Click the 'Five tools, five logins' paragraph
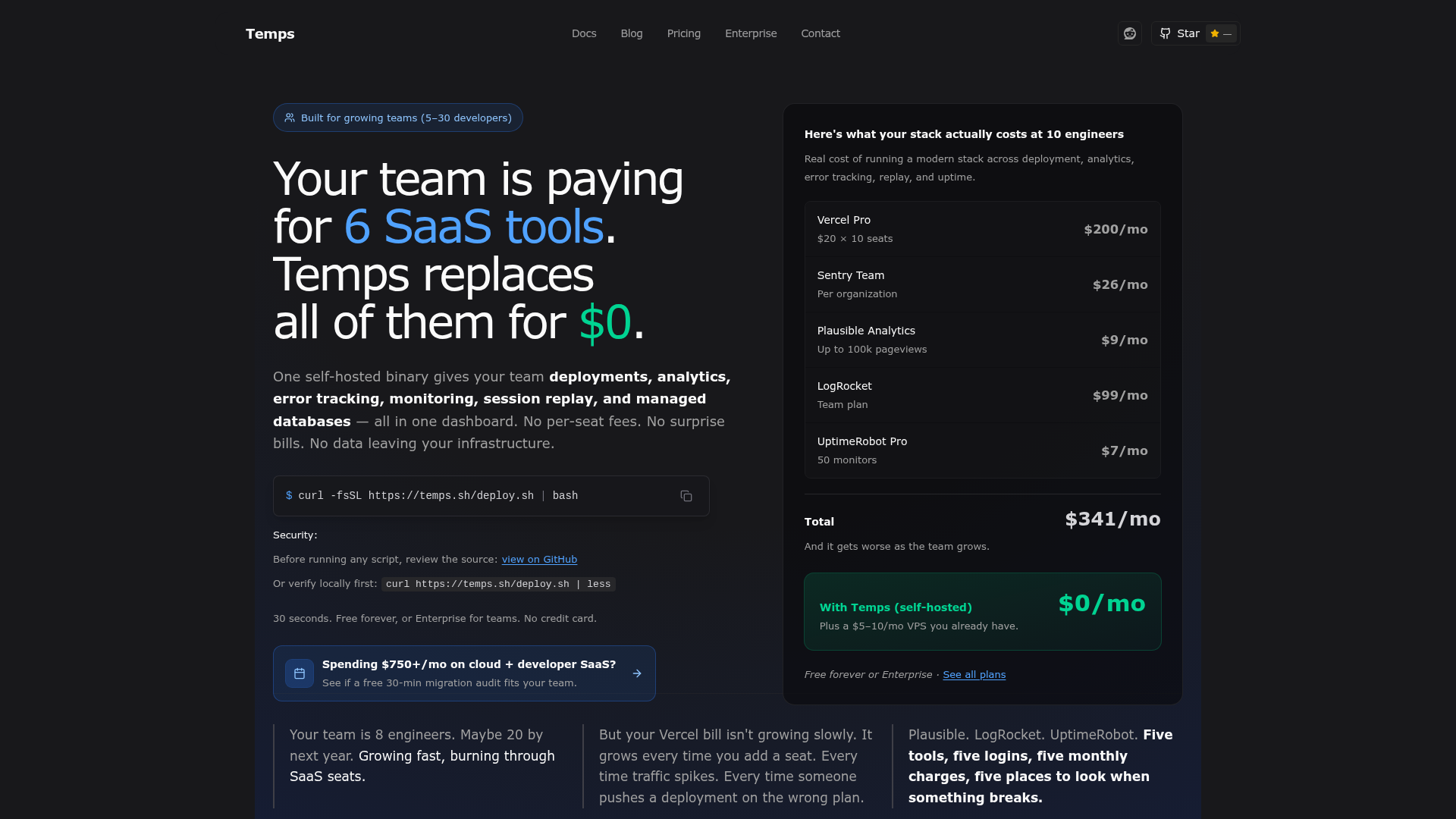 (1040, 766)
